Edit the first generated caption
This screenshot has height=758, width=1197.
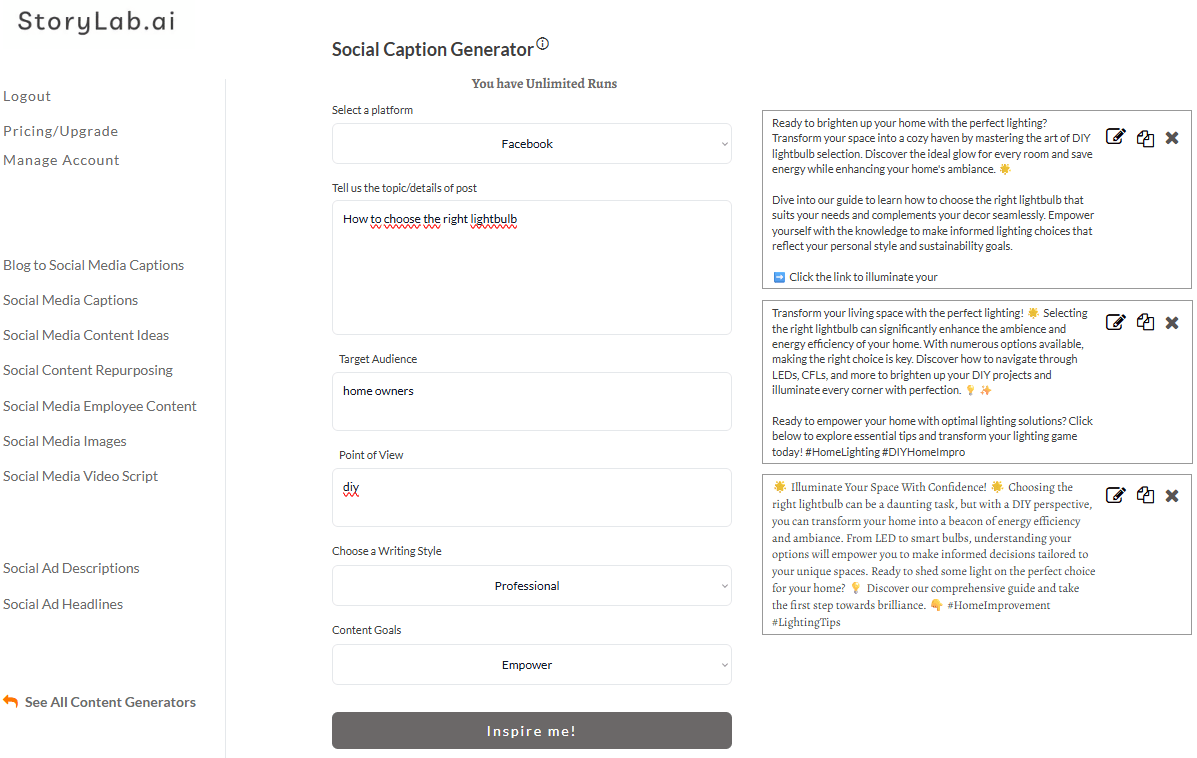(x=1115, y=137)
